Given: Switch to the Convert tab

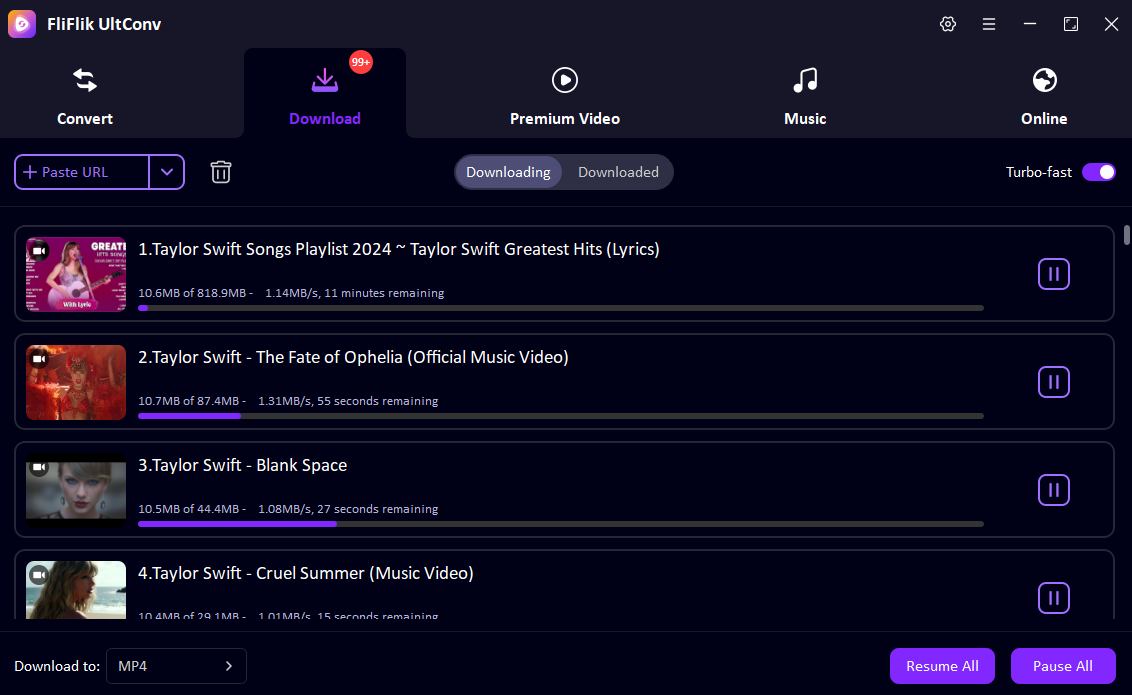Looking at the screenshot, I should click(x=85, y=95).
